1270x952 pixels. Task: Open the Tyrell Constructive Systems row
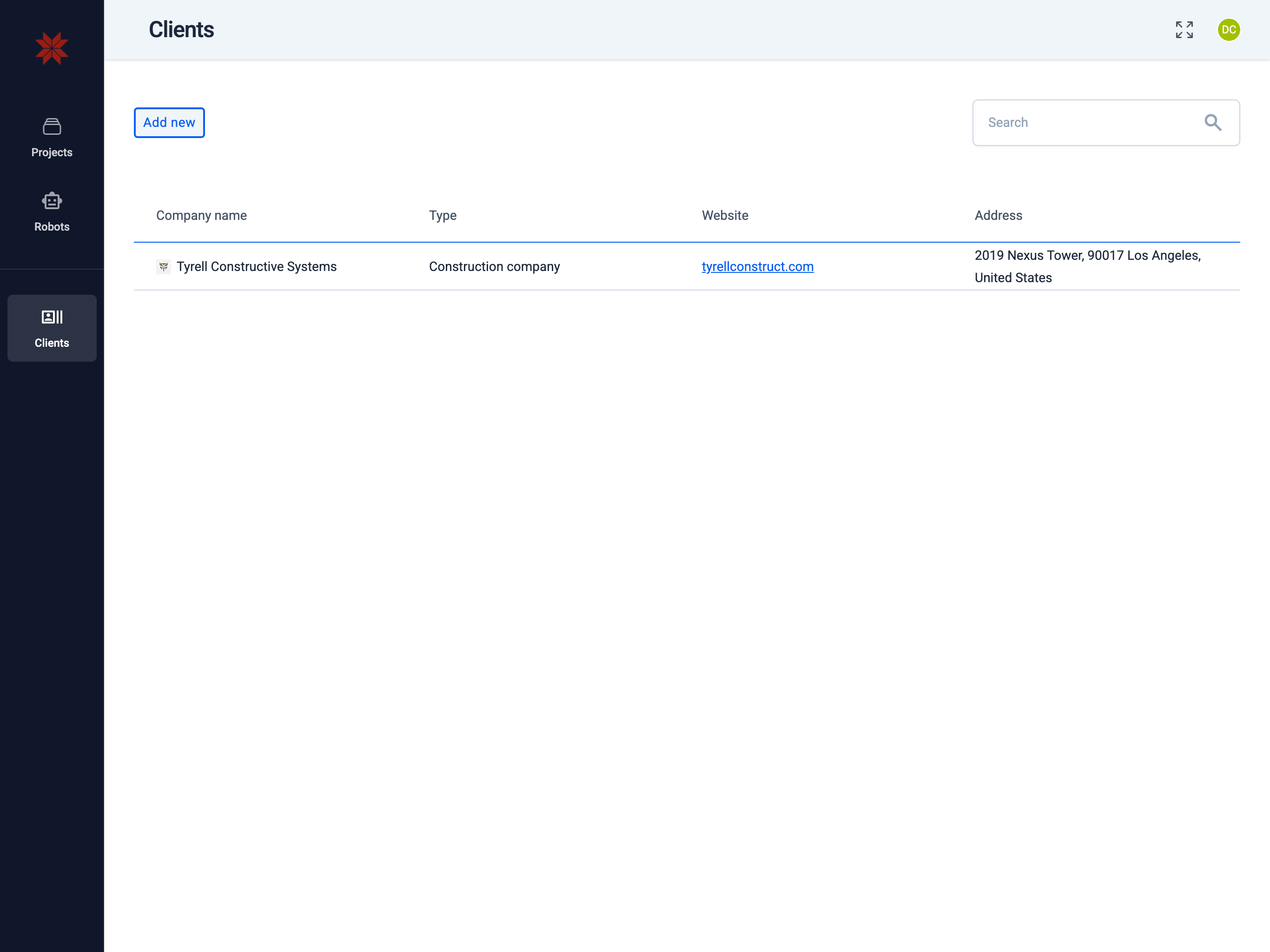click(x=256, y=266)
